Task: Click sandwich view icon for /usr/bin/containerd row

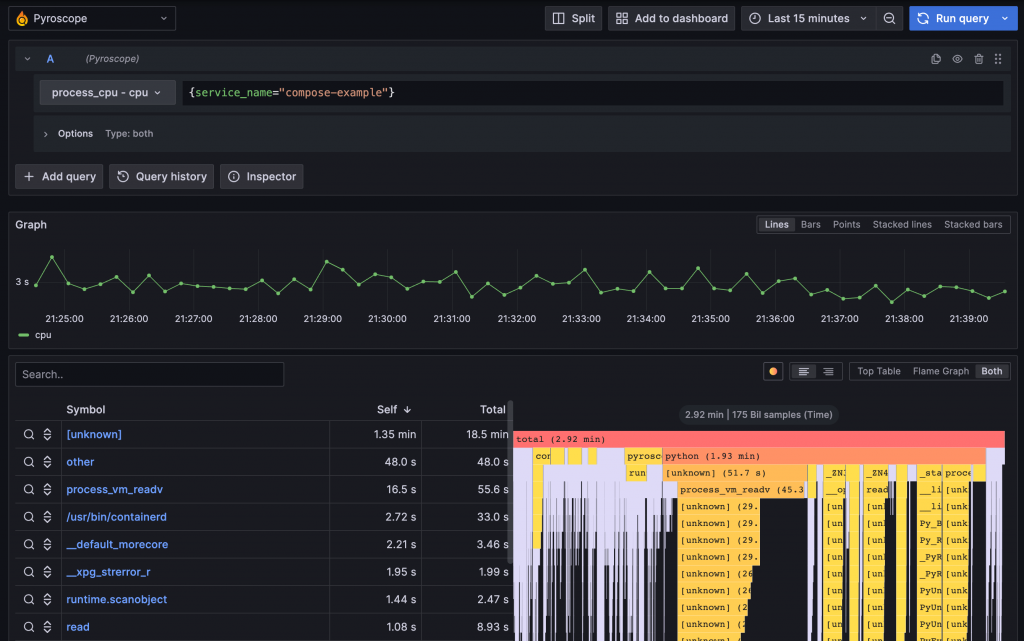Action: 47,517
